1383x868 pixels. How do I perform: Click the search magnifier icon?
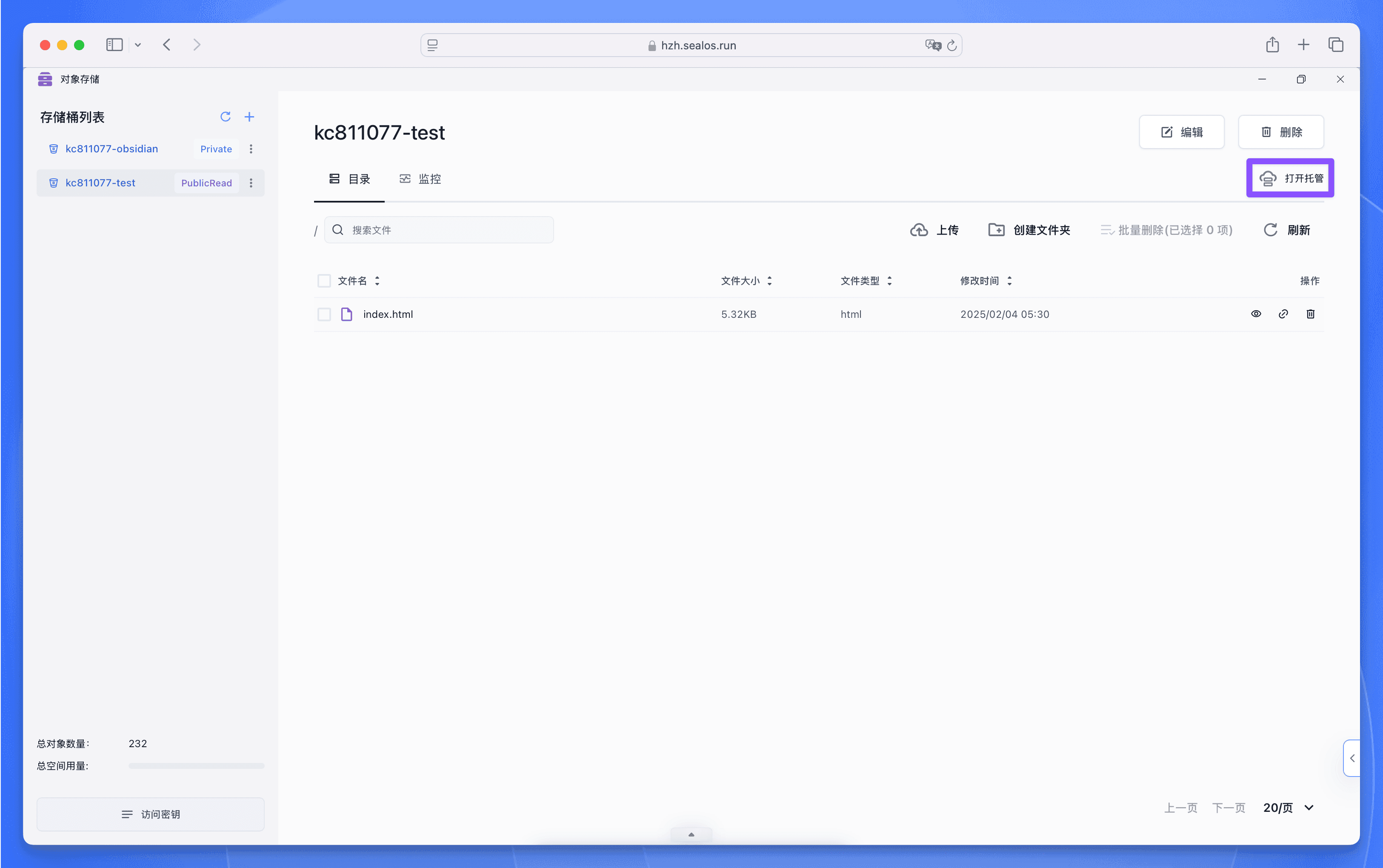tap(337, 230)
